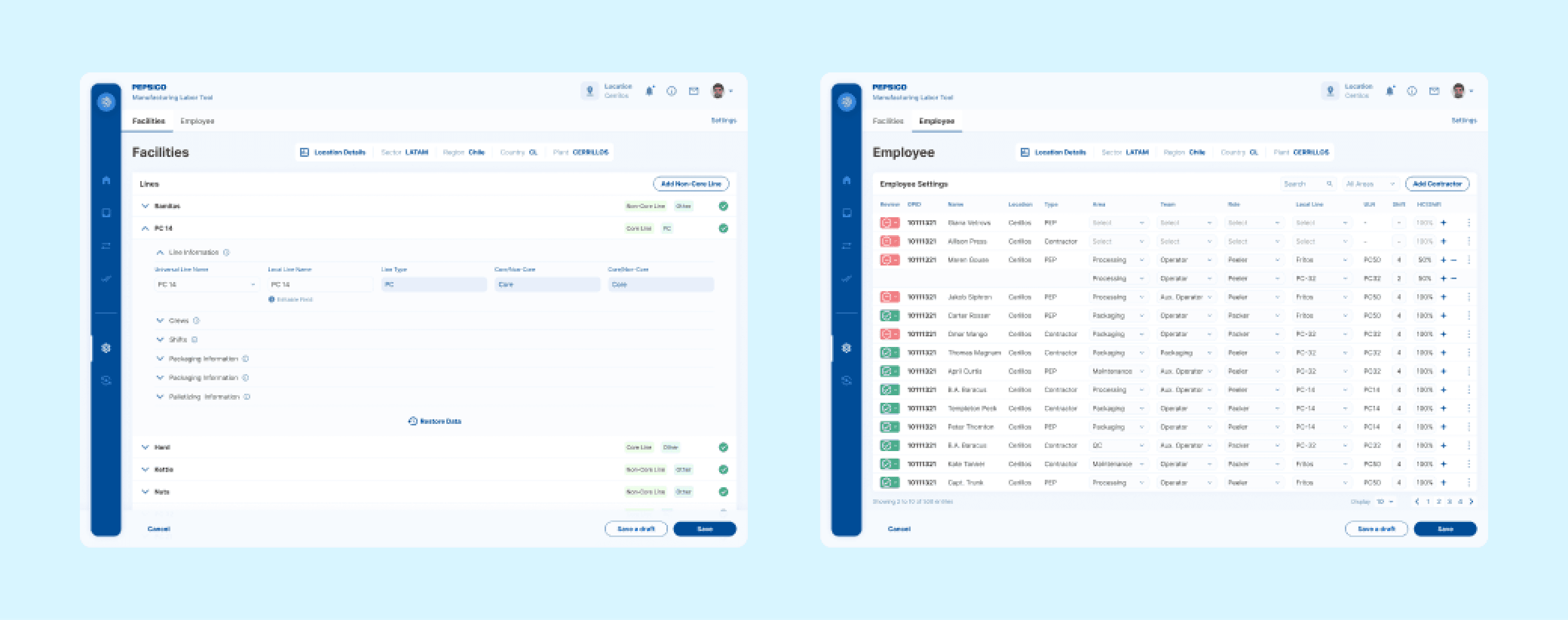Toggle the review status for Omar Mango
This screenshot has width=1568, height=620.
click(890, 334)
